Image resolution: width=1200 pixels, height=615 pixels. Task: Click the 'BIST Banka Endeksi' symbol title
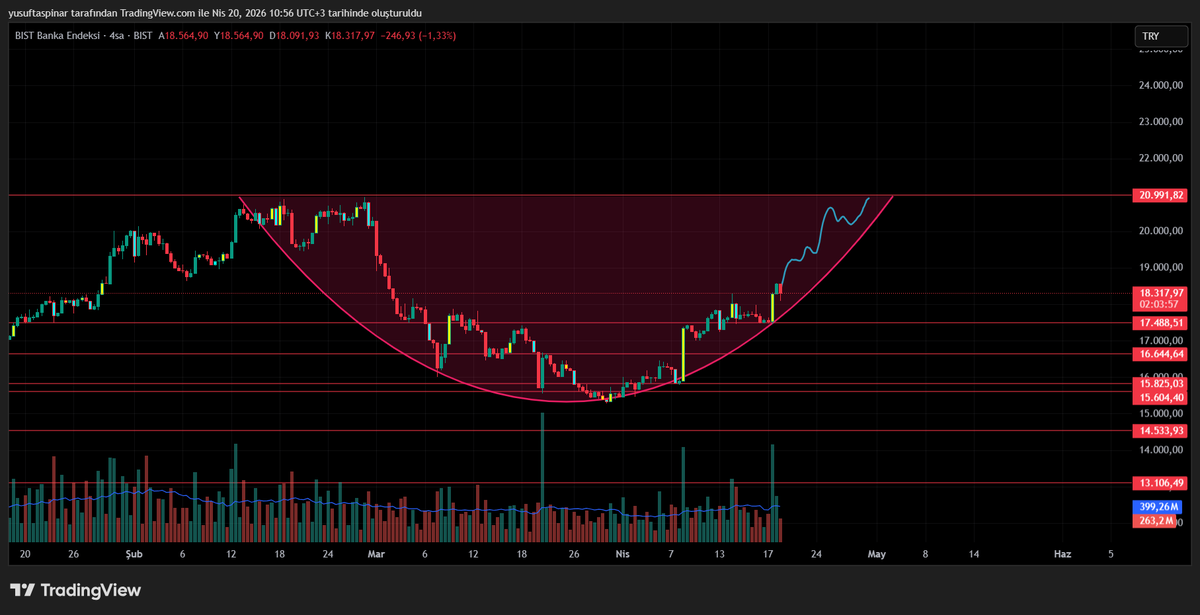point(56,35)
